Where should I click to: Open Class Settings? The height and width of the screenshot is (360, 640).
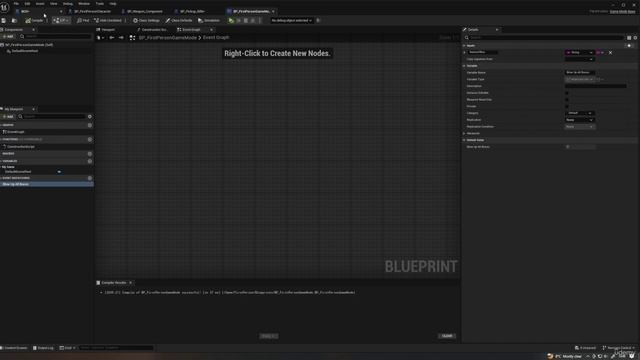[146, 20]
